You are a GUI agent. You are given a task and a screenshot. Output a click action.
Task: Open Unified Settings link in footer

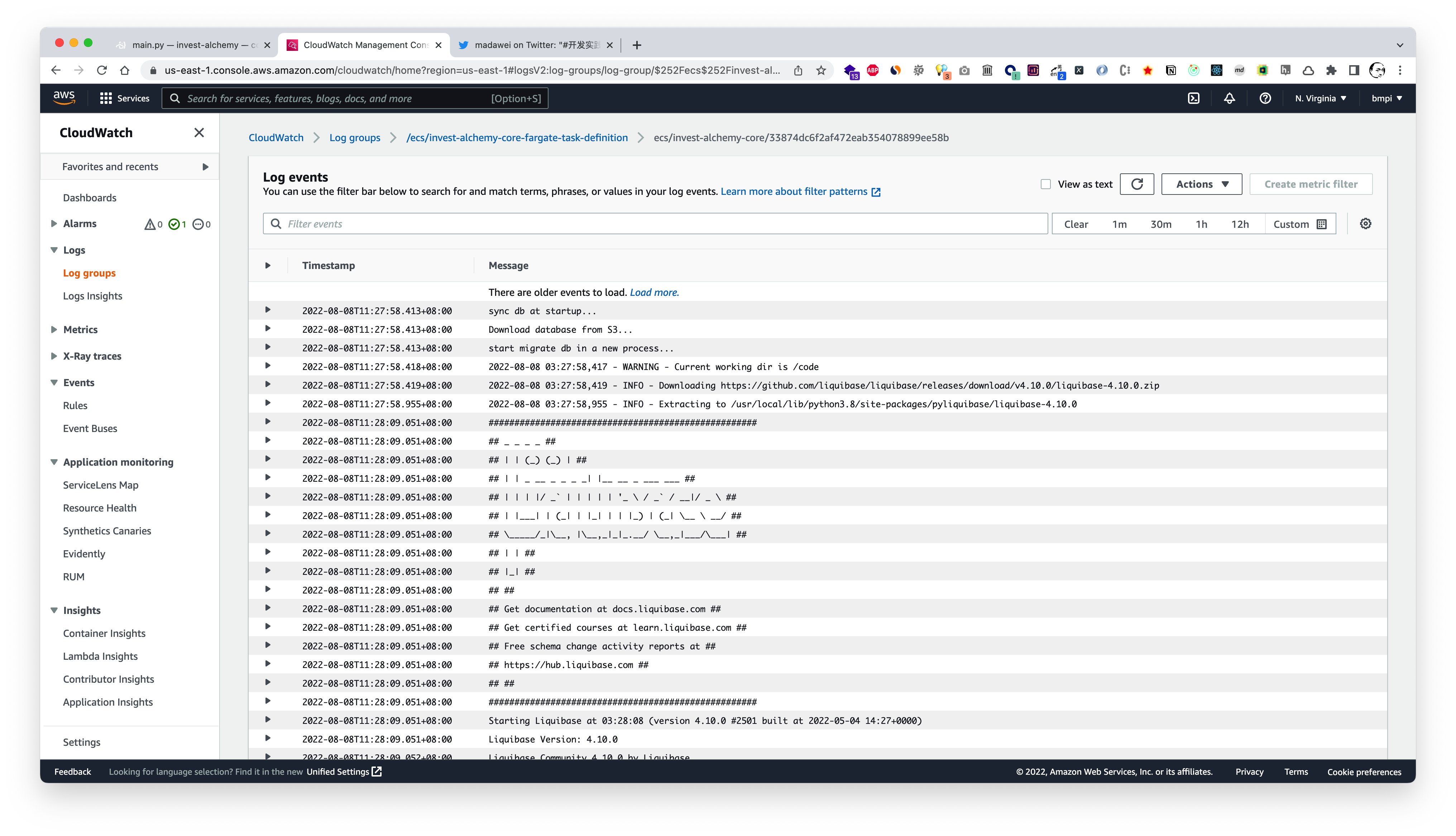click(x=343, y=772)
